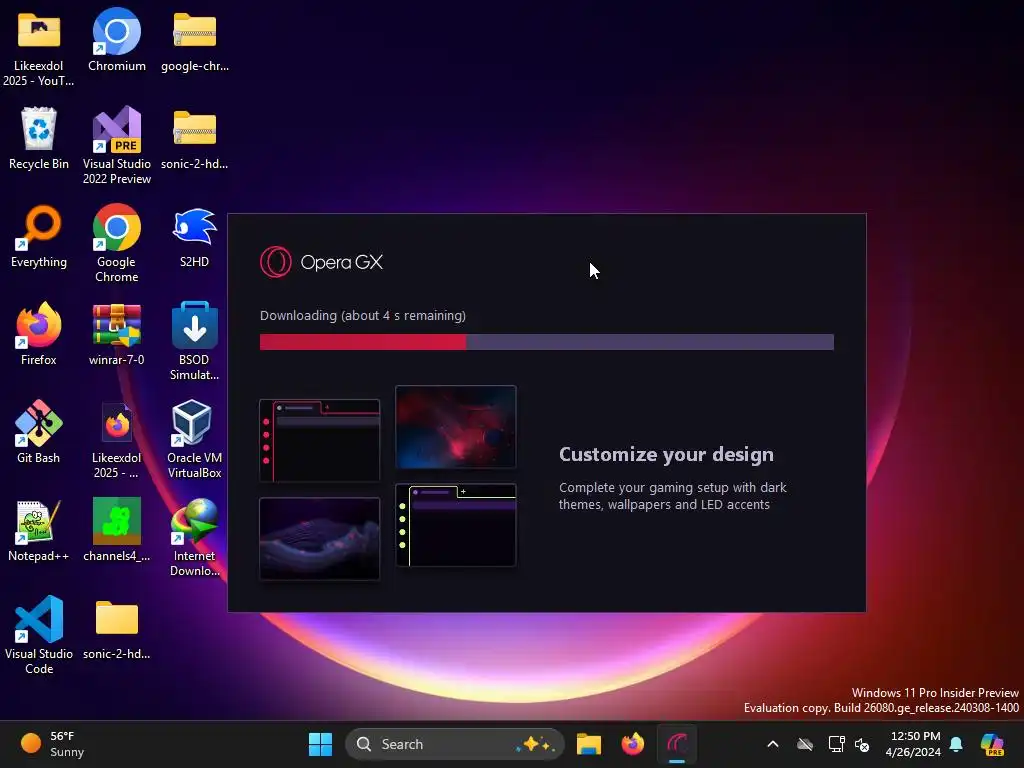Open the weather widget showing 56°F Sunny
This screenshot has height=768, width=1024.
[52, 744]
